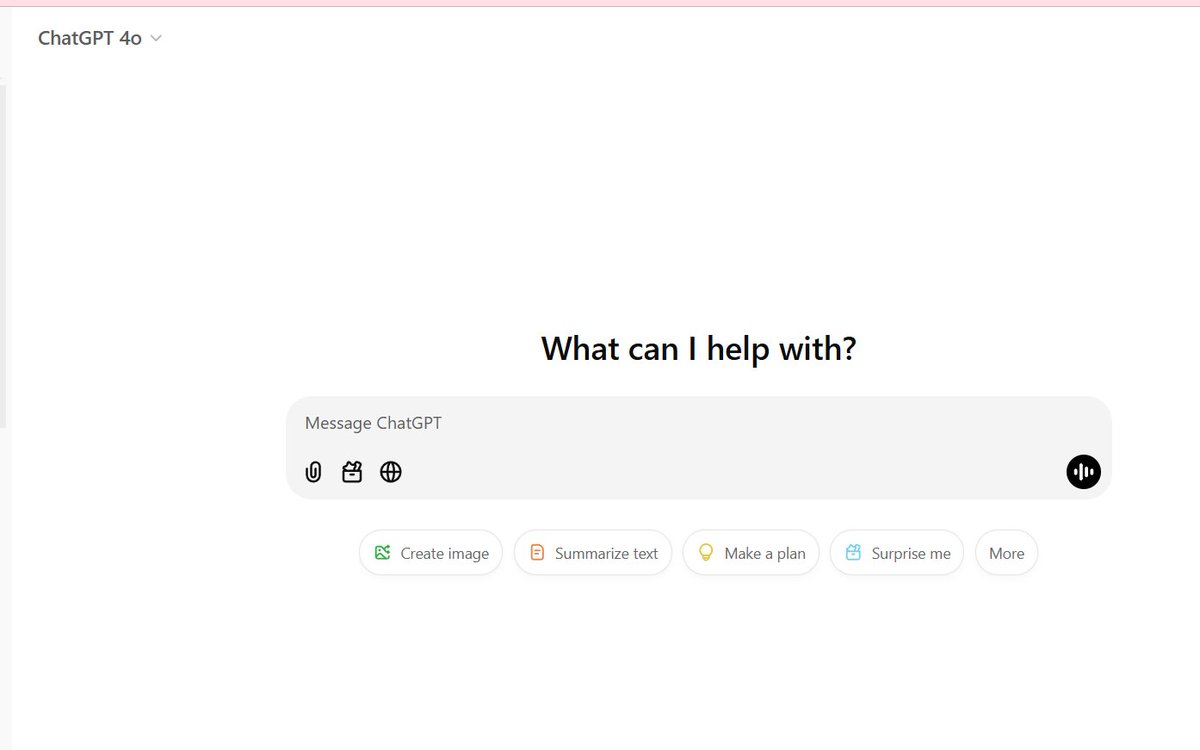This screenshot has width=1200, height=750.
Task: Start voice mode with the black waveform button
Action: pos(1084,472)
